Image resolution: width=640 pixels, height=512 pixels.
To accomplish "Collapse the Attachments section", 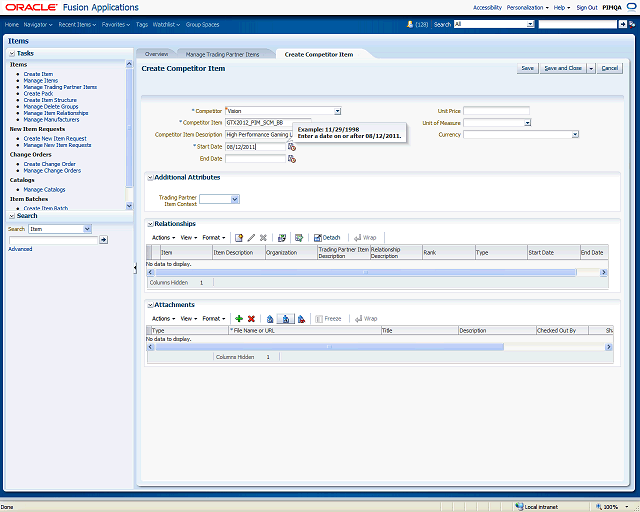I will (x=150, y=305).
